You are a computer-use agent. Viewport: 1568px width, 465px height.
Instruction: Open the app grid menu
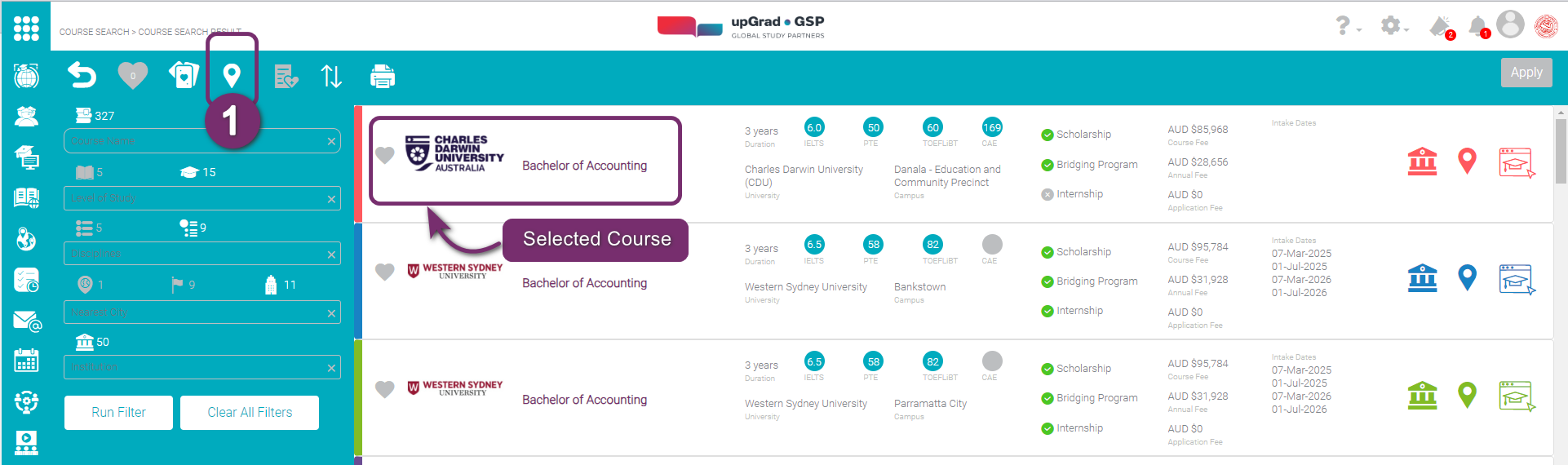[26, 29]
